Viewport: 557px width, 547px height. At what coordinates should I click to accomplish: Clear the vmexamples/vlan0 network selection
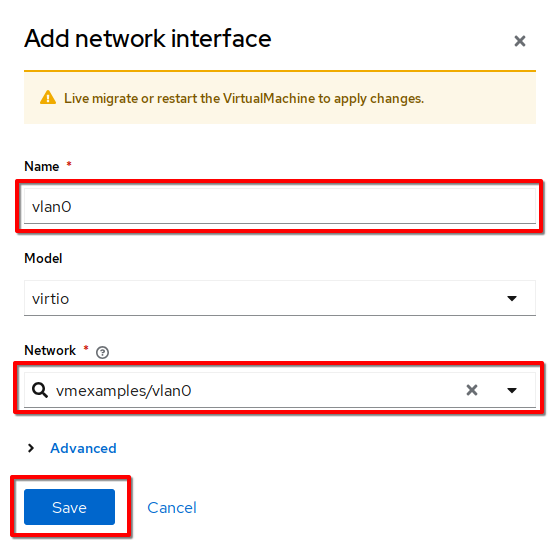point(472,390)
